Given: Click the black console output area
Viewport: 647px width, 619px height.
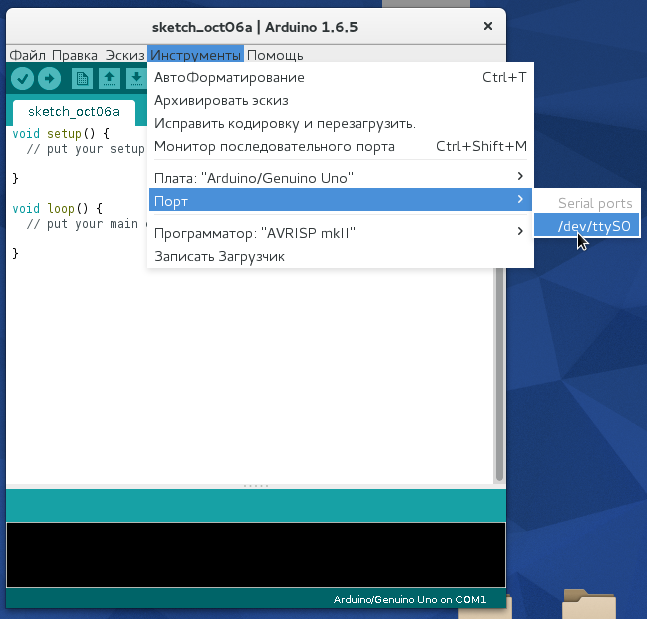Looking at the screenshot, I should coord(256,555).
